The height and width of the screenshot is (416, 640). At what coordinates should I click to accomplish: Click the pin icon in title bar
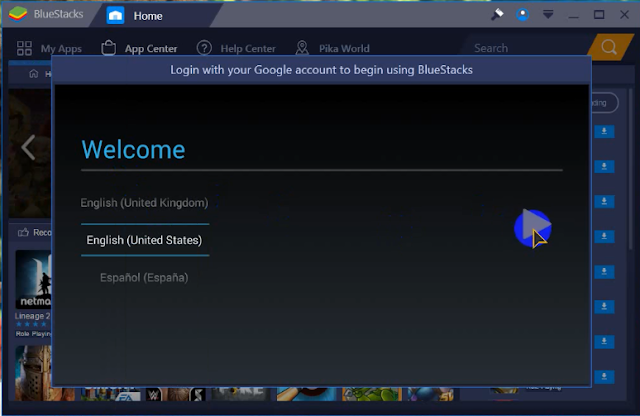pyautogui.click(x=497, y=15)
